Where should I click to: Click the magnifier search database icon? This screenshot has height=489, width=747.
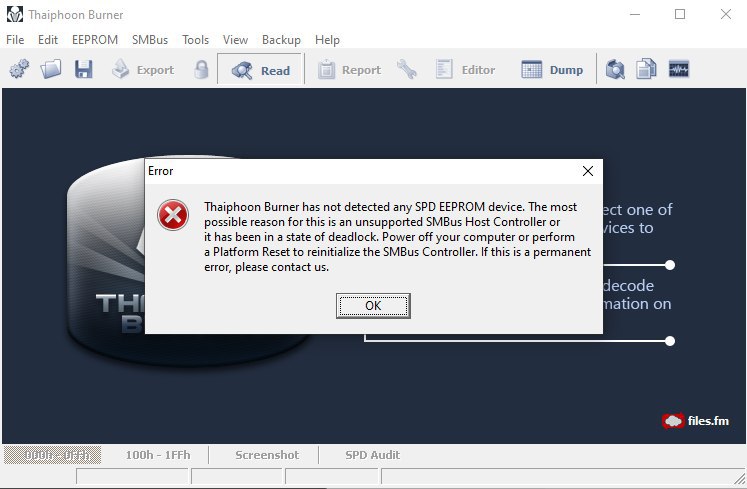(x=615, y=70)
